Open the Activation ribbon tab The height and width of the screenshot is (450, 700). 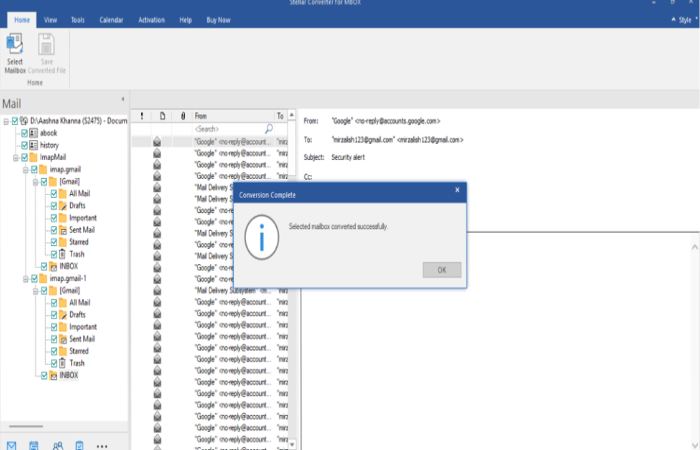151,20
